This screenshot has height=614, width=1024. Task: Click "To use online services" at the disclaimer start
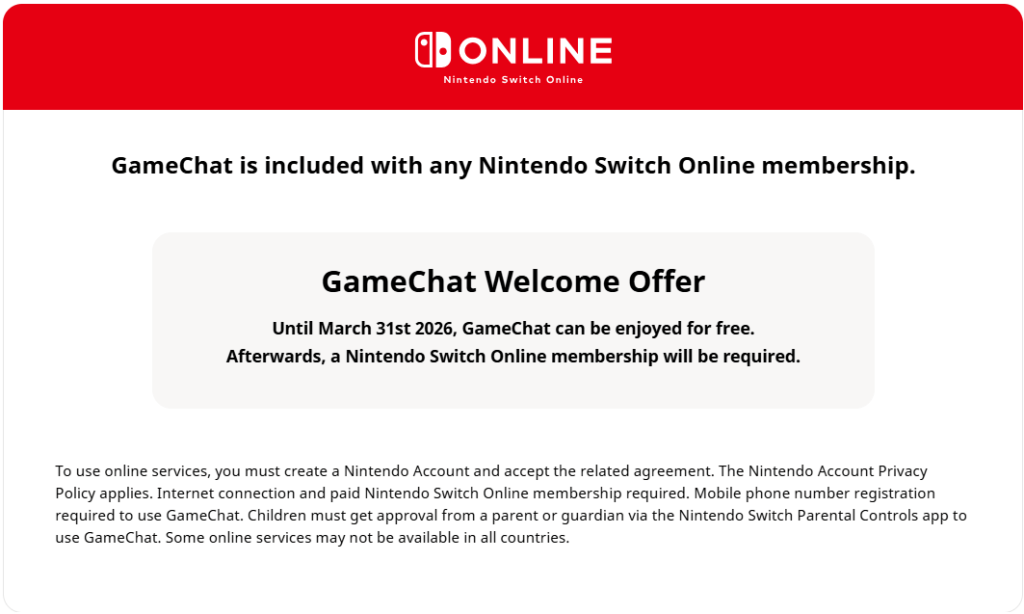[131, 471]
